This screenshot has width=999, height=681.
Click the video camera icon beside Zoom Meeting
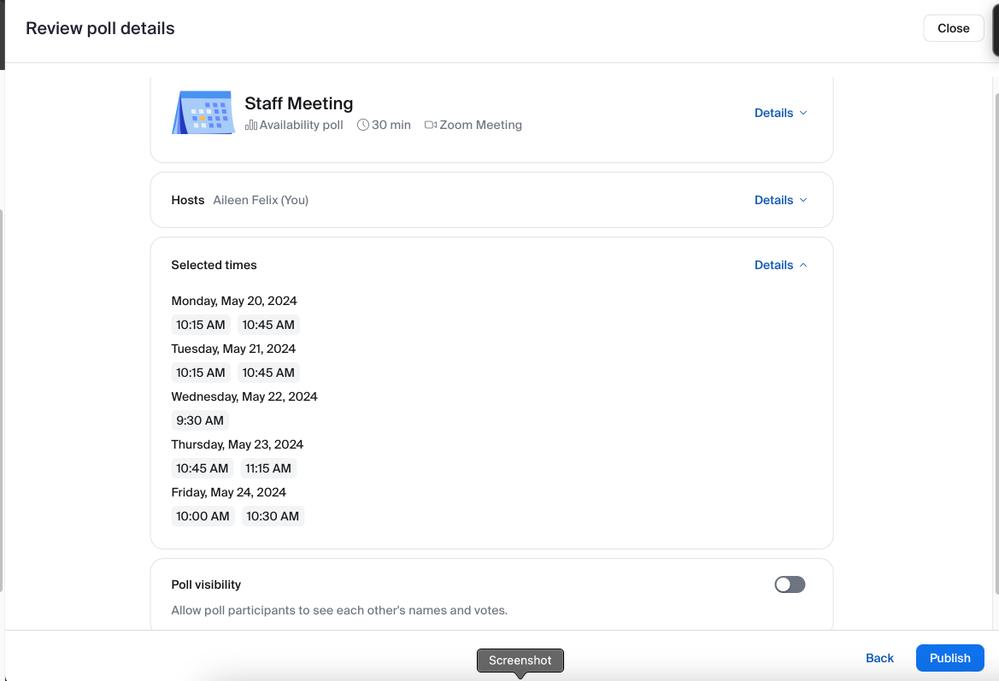pyautogui.click(x=430, y=124)
